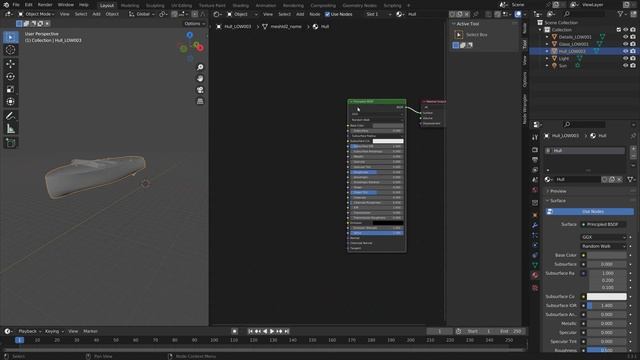Select the Add Cube tool

11,143
